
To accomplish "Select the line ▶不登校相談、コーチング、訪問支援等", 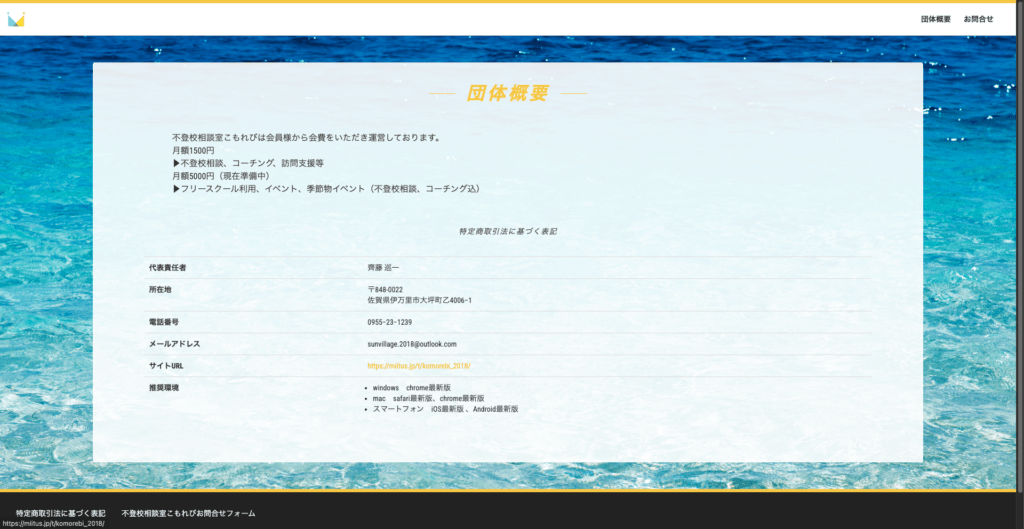I will (x=248, y=163).
